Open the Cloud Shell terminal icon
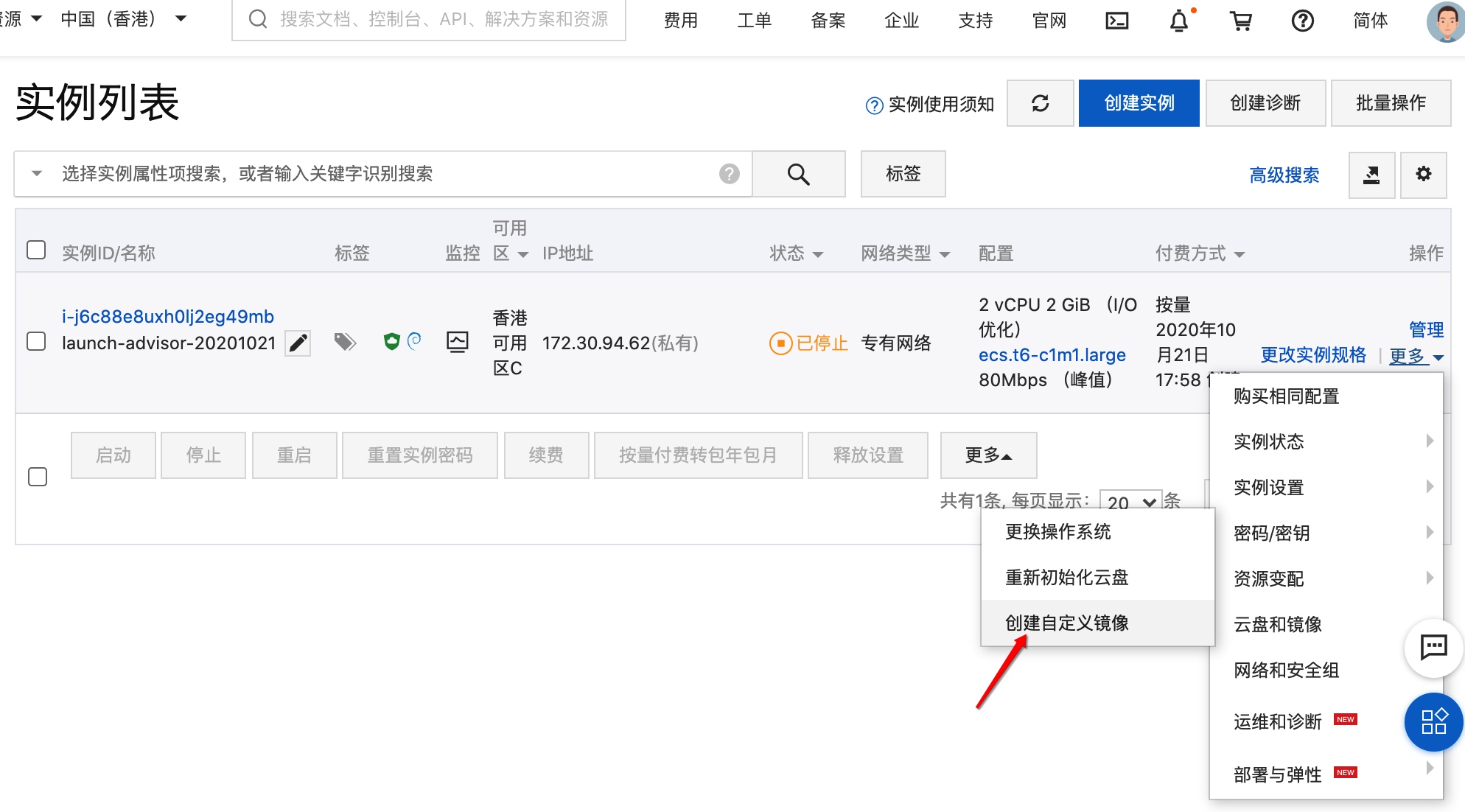This screenshot has height=812, width=1465. [1116, 21]
